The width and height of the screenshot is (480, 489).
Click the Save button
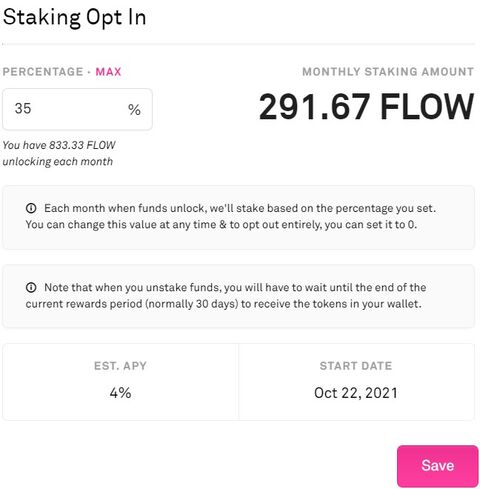[437, 466]
